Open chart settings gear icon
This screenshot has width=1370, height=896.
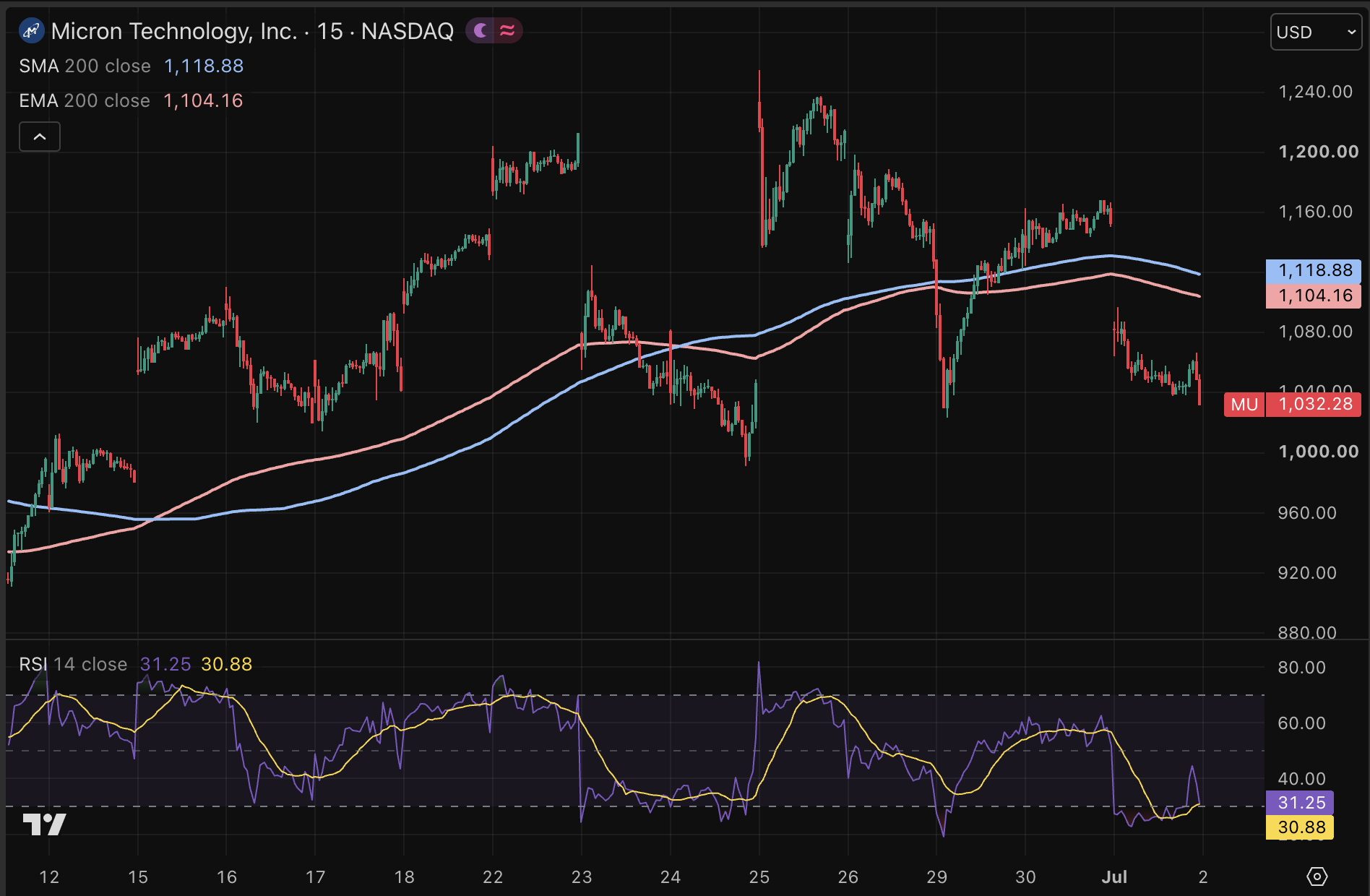point(1317,876)
